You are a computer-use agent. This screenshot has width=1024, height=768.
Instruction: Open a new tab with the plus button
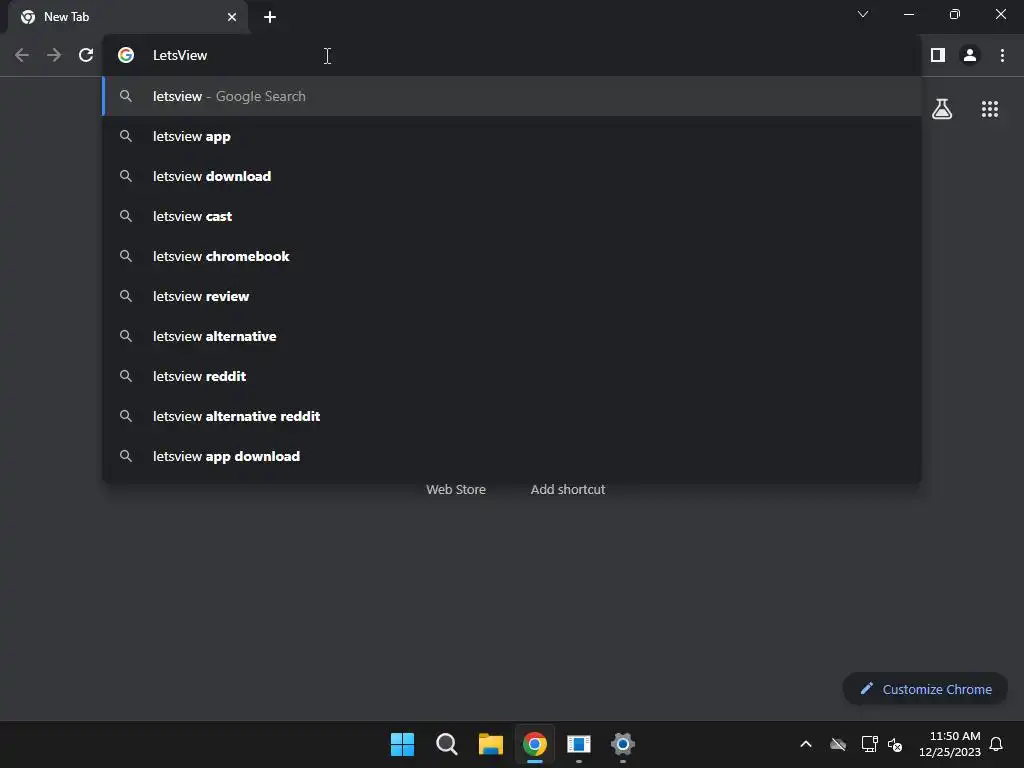pyautogui.click(x=270, y=17)
